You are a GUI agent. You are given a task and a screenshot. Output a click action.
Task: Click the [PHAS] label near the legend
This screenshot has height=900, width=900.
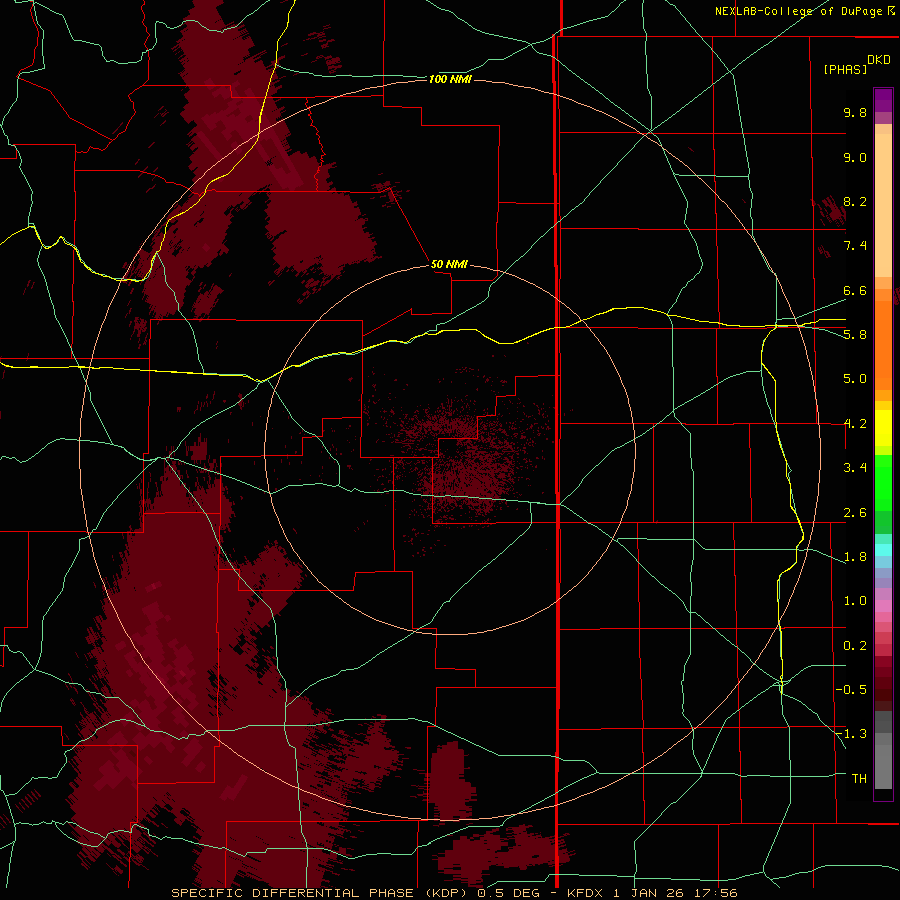845,70
